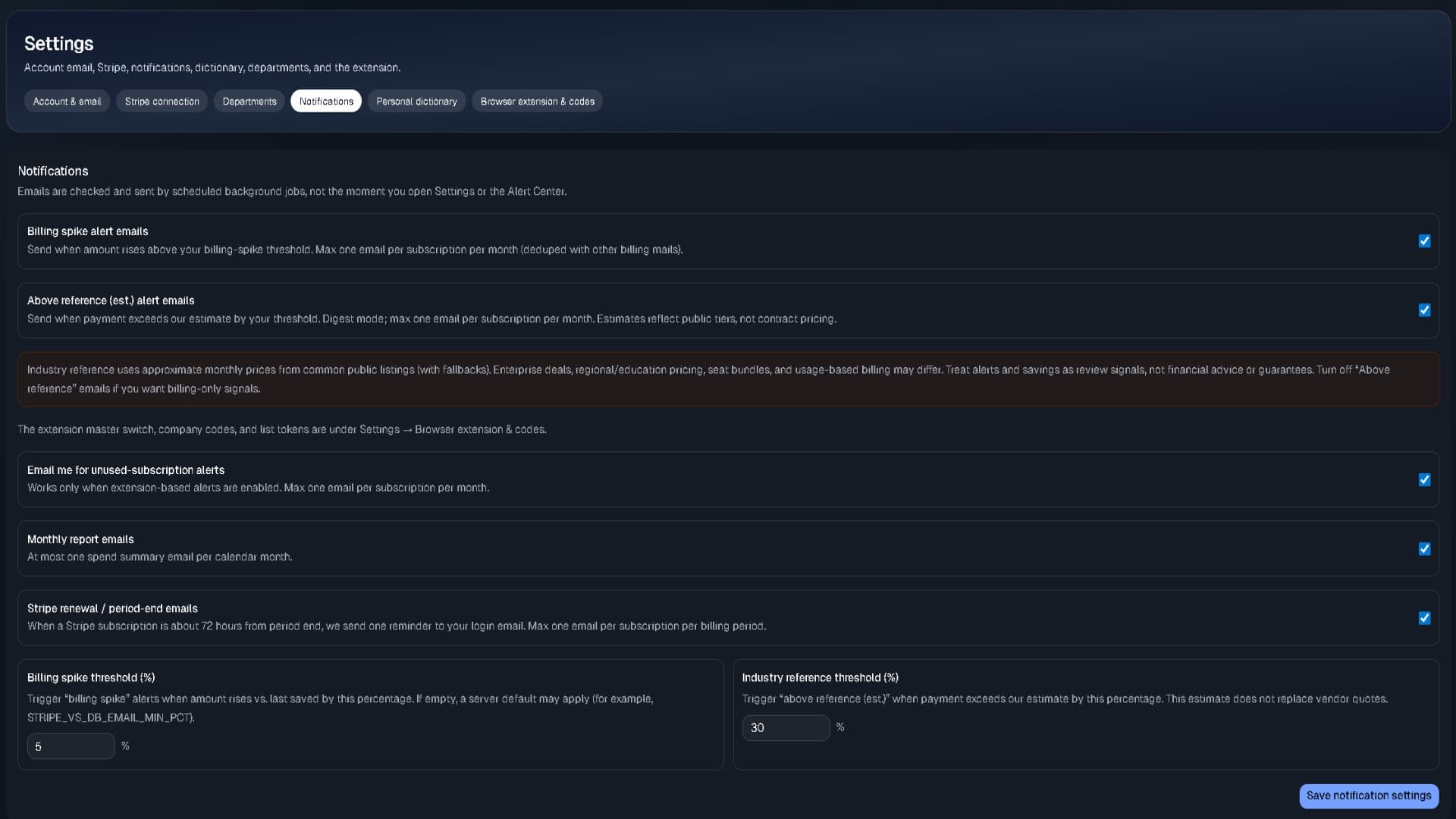
Task: Go to the Personal dictionary tab
Action: (416, 101)
